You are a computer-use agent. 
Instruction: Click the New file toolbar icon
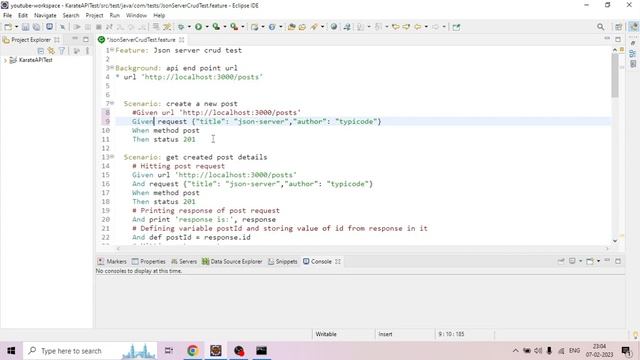8,27
